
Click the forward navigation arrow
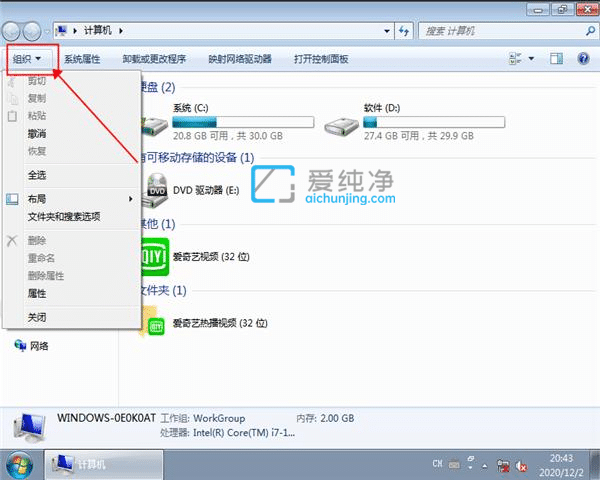32,31
